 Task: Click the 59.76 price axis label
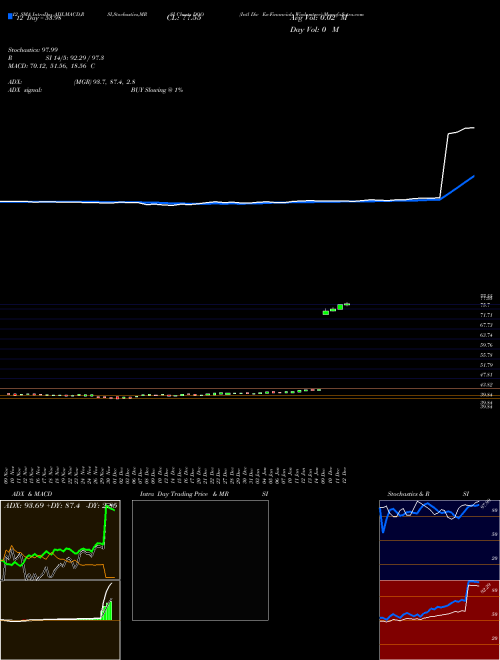pyautogui.click(x=486, y=345)
